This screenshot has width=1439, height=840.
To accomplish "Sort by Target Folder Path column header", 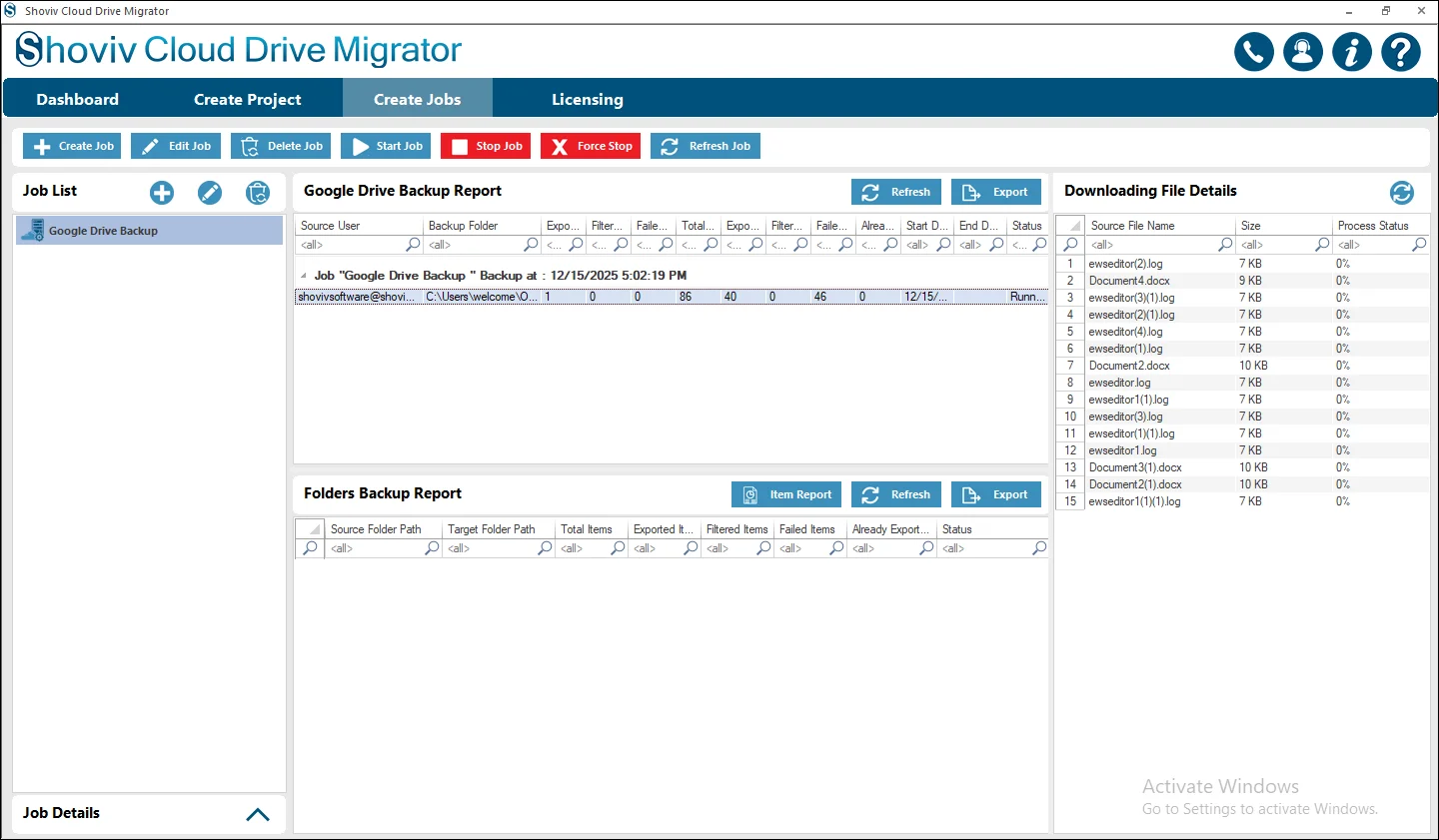I will pyautogui.click(x=498, y=529).
